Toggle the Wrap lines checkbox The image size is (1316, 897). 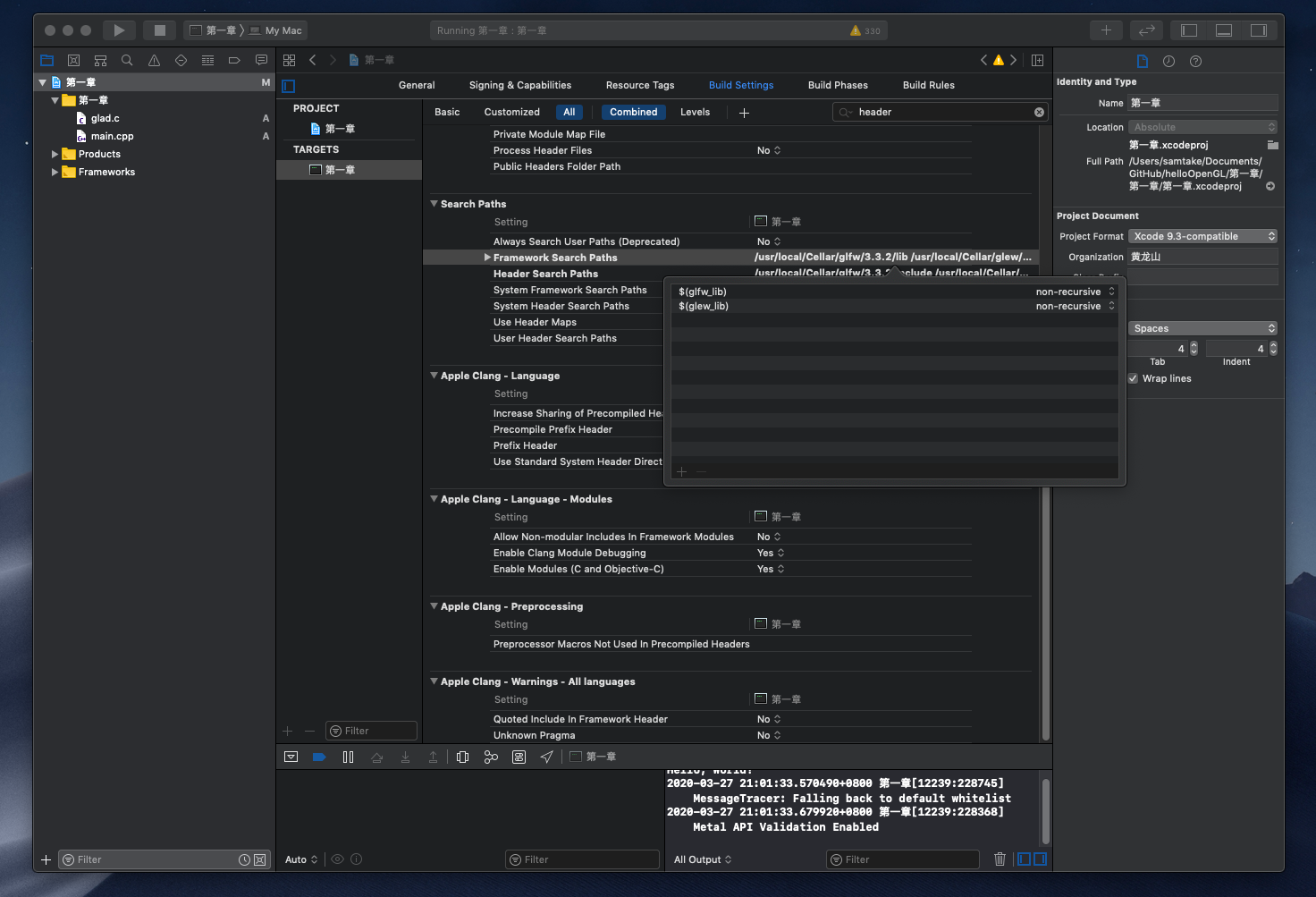pyautogui.click(x=1134, y=378)
